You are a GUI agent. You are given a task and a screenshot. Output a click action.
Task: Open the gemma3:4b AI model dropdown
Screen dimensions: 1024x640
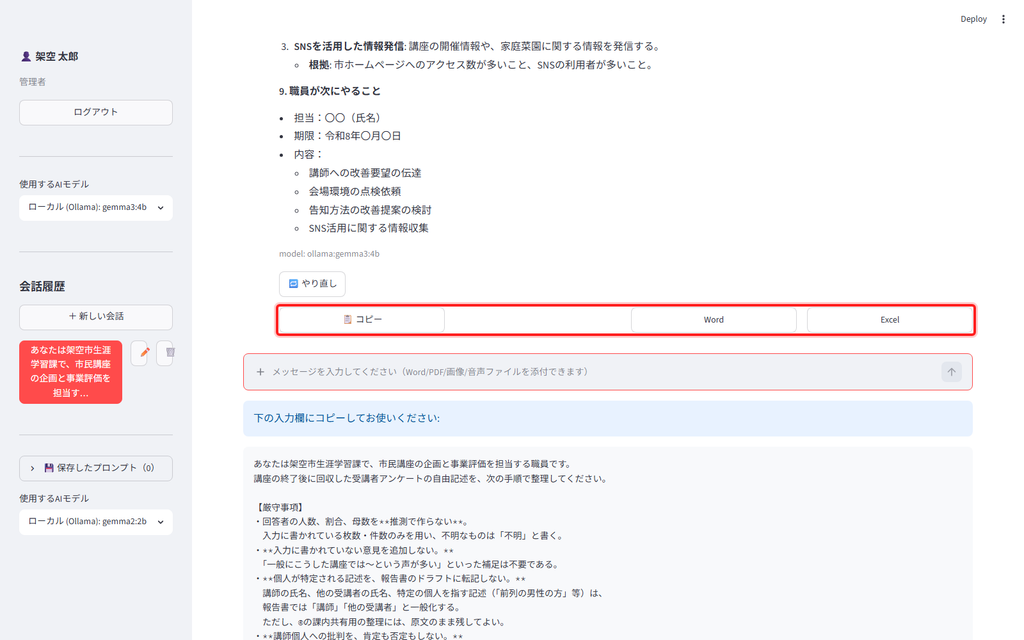96,208
